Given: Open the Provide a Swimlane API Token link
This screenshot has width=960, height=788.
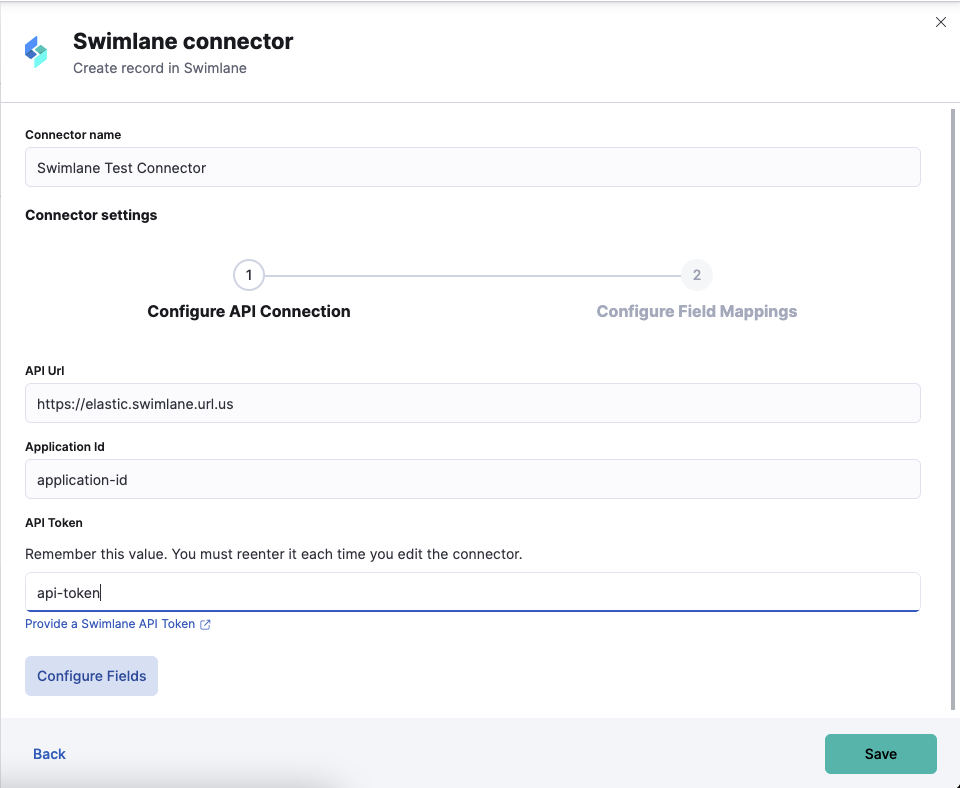Looking at the screenshot, I should (x=110, y=624).
